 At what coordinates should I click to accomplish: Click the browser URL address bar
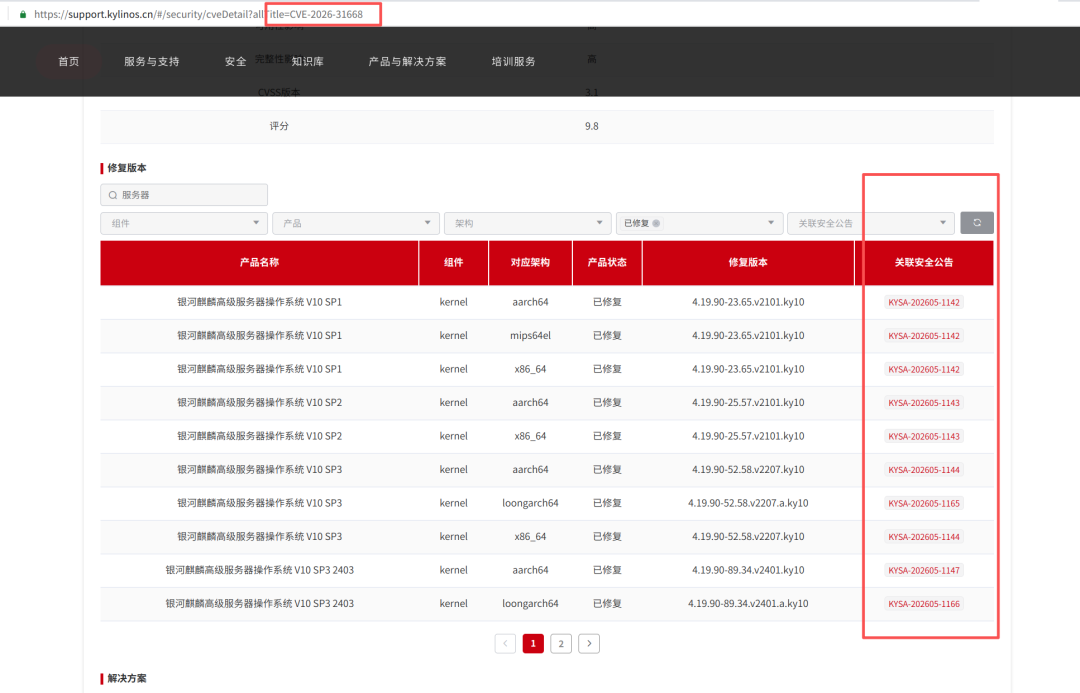tap(198, 14)
